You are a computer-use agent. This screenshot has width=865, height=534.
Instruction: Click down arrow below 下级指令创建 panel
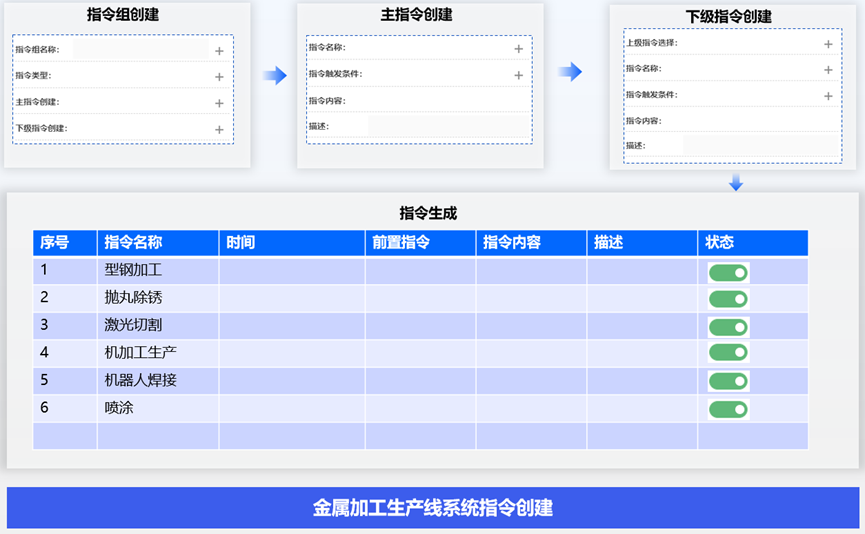coord(736,182)
